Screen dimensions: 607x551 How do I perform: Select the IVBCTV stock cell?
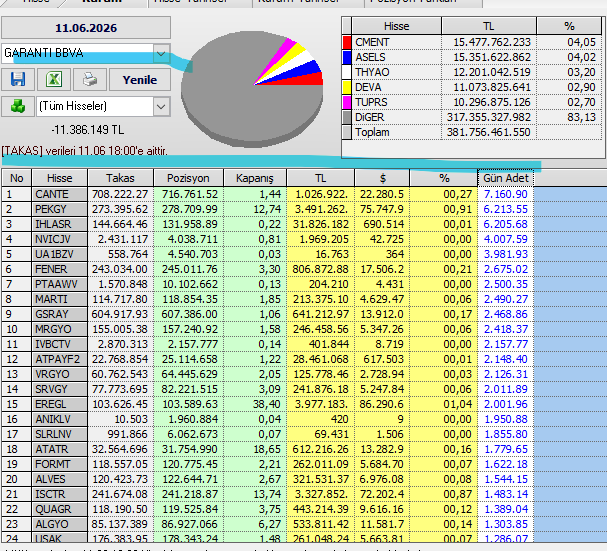point(60,344)
